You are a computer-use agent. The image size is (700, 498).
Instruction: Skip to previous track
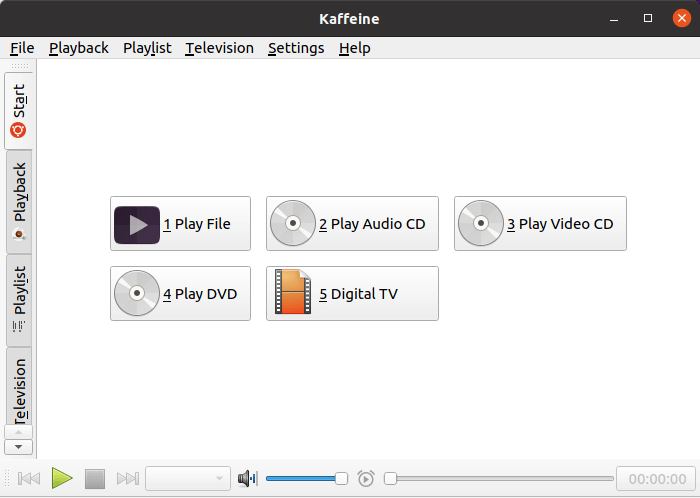pos(29,478)
